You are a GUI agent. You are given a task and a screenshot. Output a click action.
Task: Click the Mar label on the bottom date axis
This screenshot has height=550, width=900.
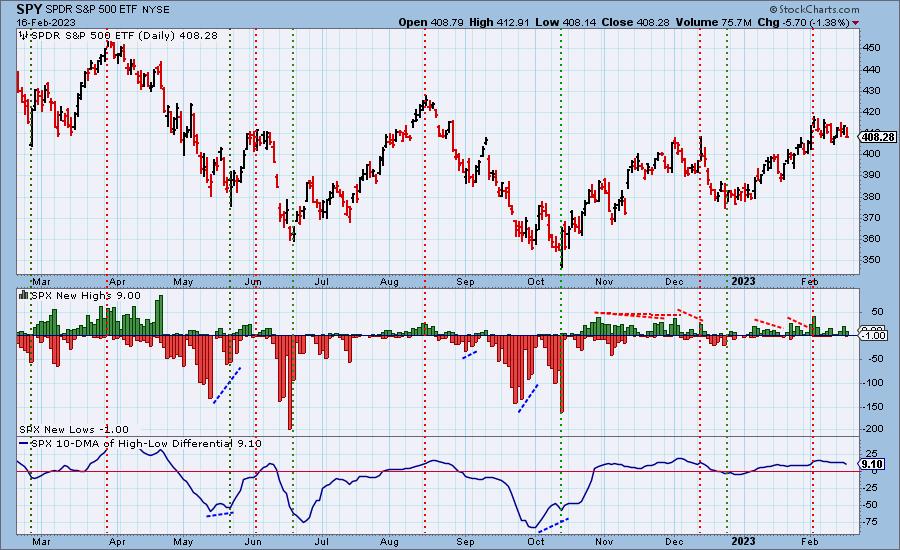tap(41, 541)
